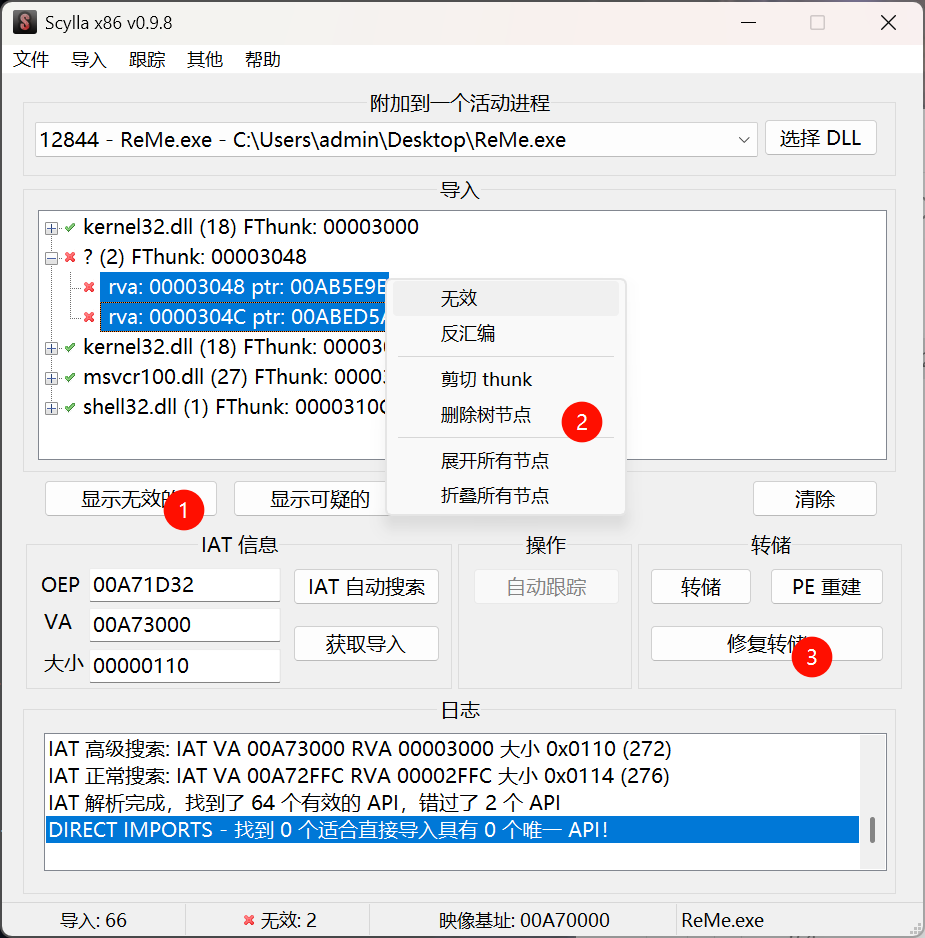
Task: Select the rva: 0000304C tree row
Action: tap(244, 317)
